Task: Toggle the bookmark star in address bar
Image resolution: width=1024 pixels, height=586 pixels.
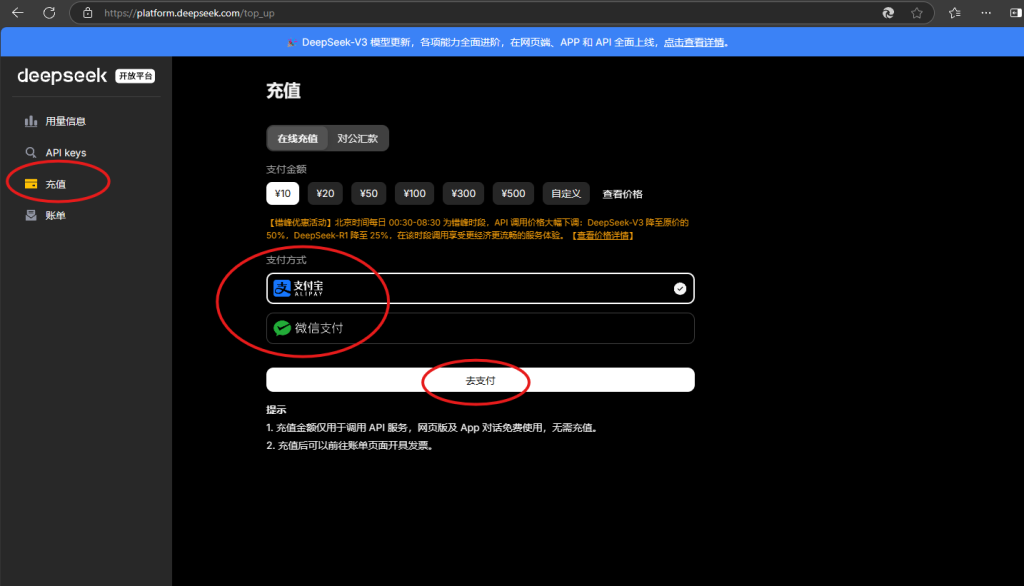Action: [916, 13]
